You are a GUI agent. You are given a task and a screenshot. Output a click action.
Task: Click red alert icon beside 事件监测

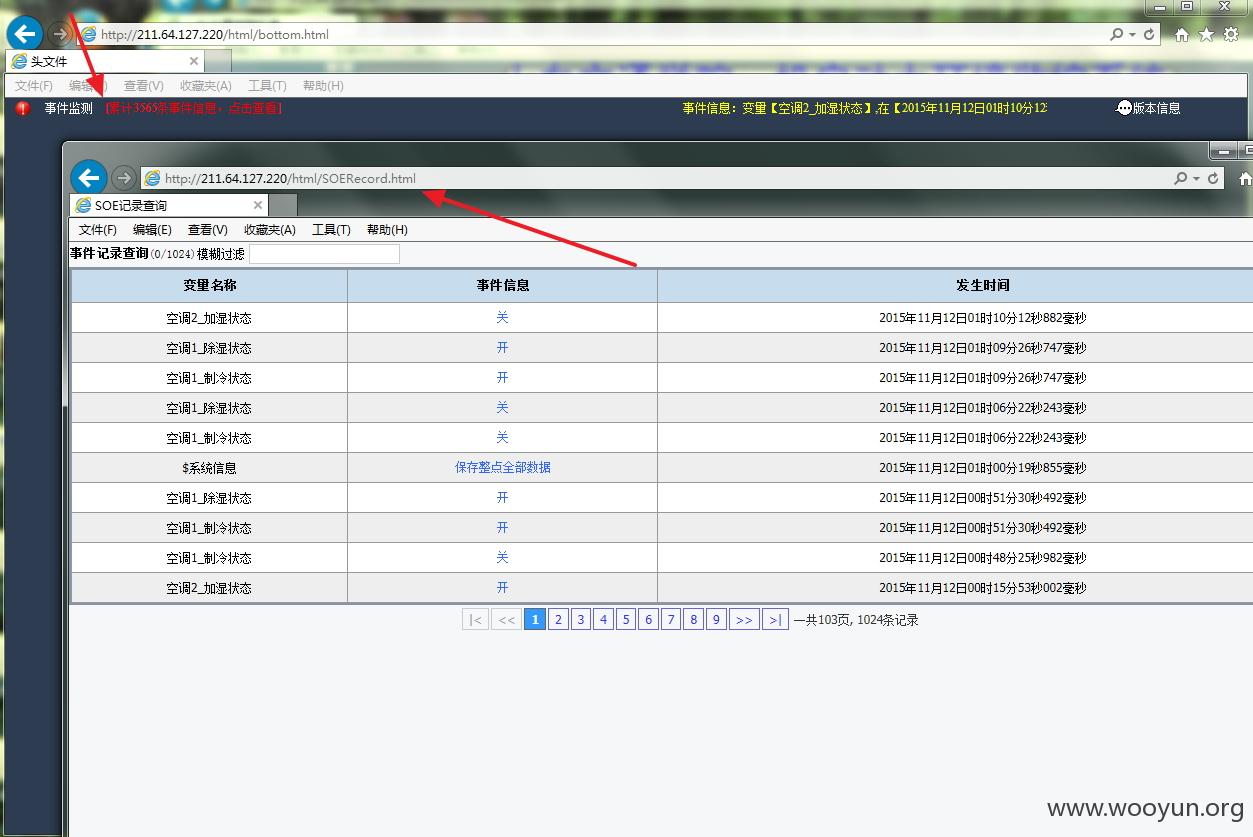(x=23, y=108)
